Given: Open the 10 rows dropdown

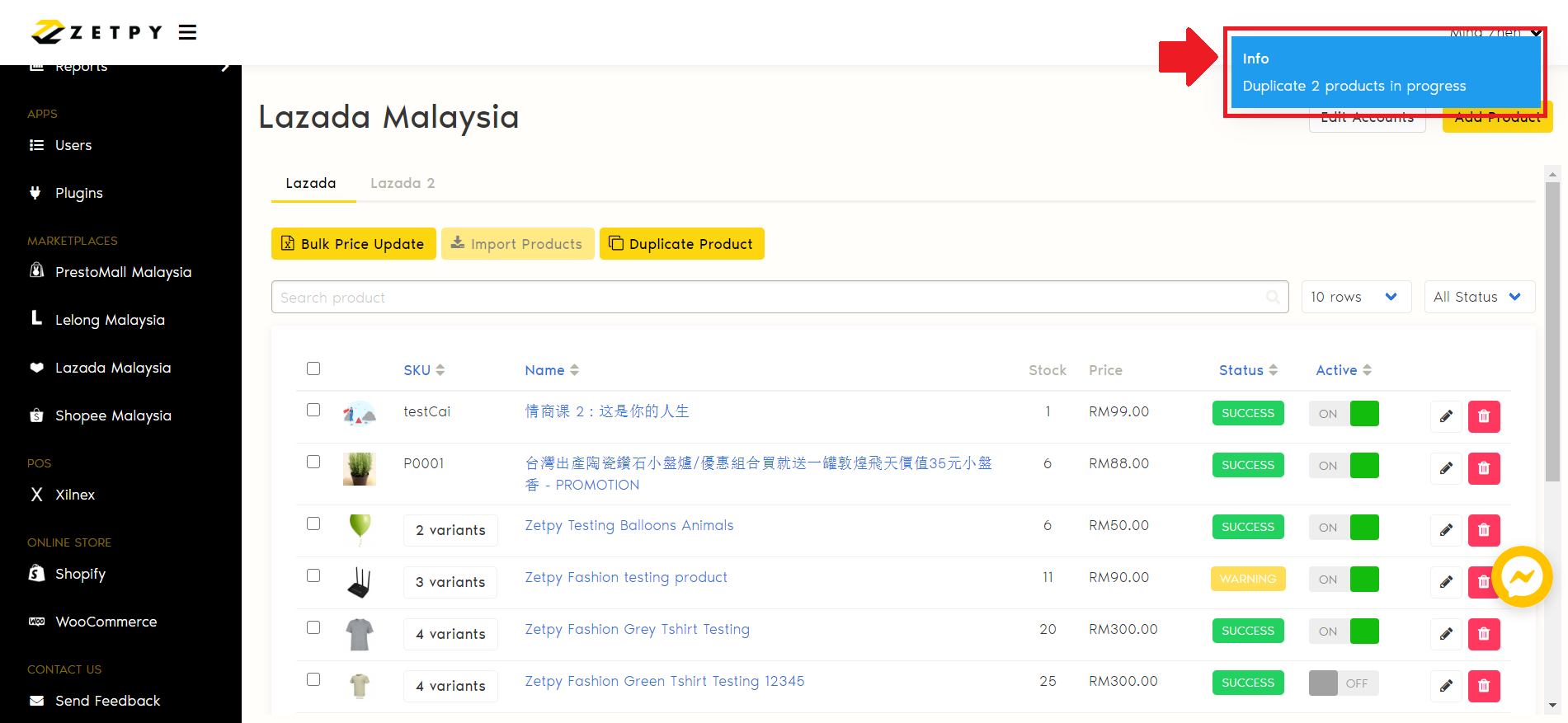Looking at the screenshot, I should [1355, 297].
